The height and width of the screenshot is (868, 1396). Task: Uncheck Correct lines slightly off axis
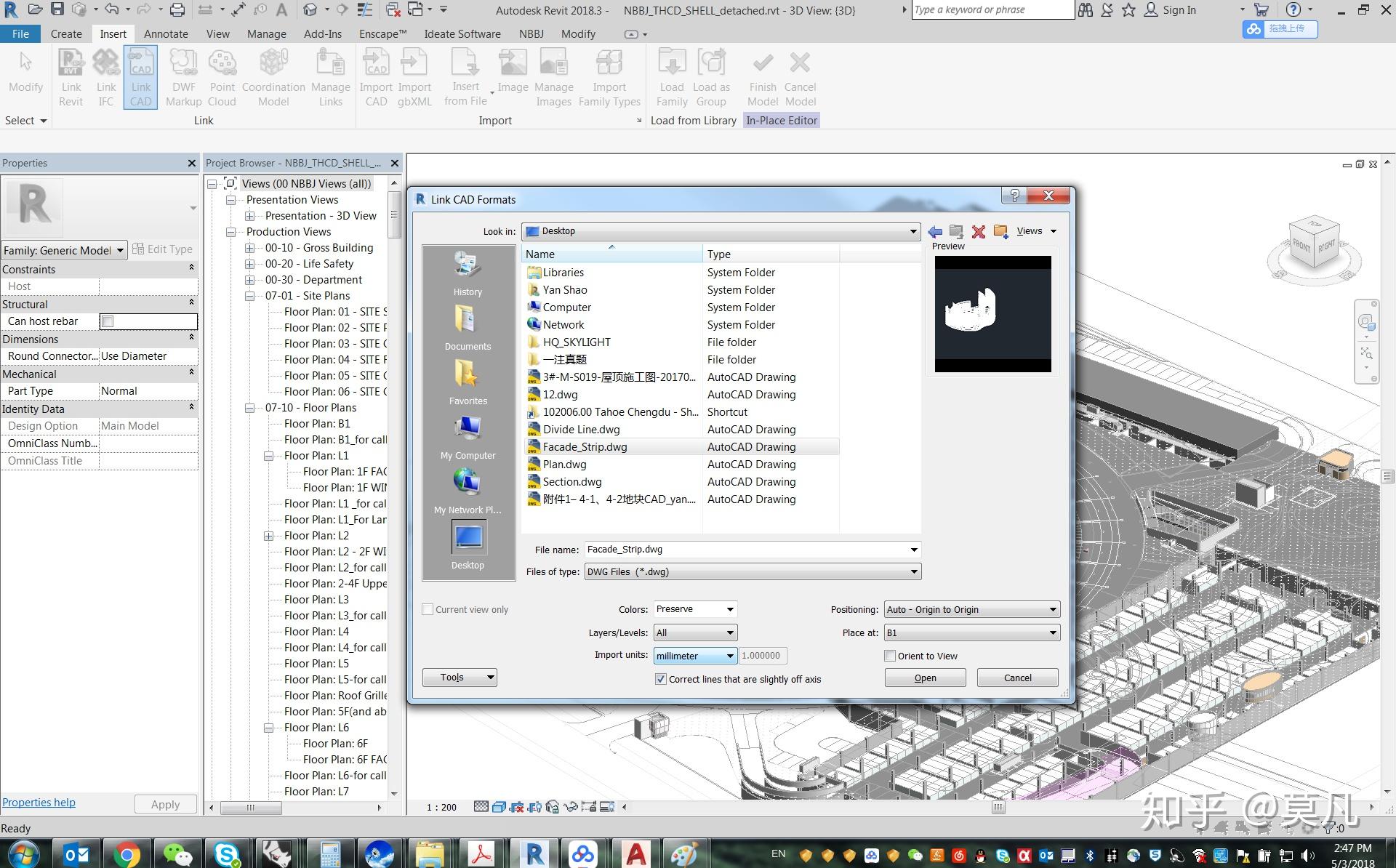pos(660,679)
